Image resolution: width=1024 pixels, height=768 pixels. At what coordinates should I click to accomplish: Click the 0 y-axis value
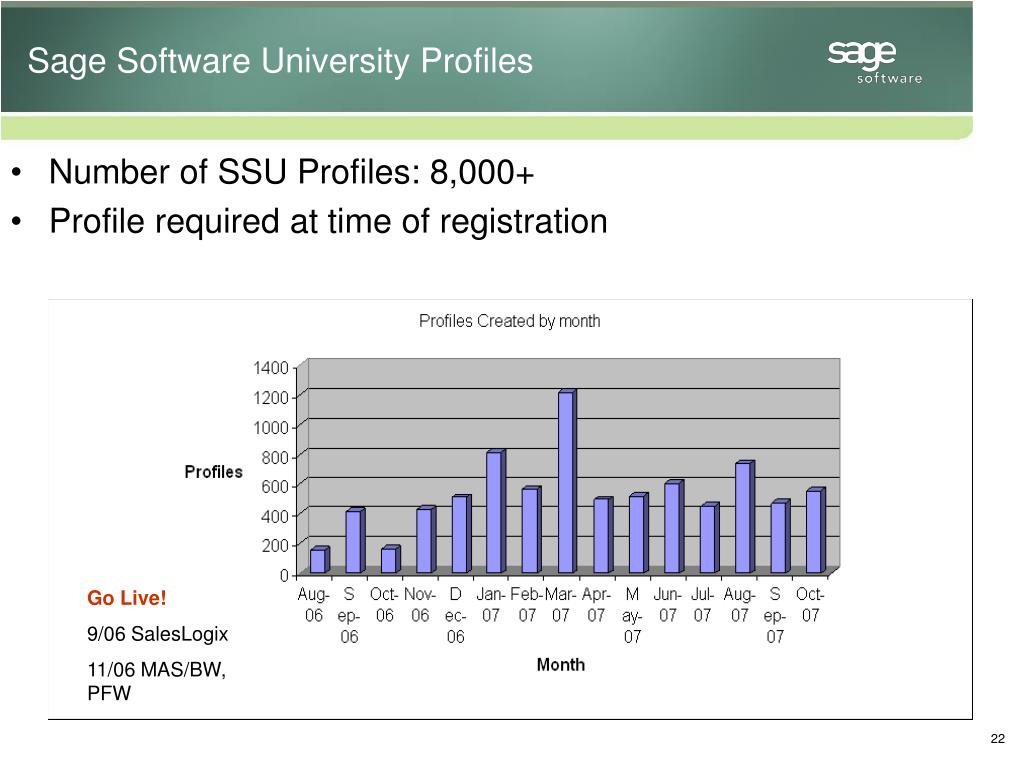(284, 575)
